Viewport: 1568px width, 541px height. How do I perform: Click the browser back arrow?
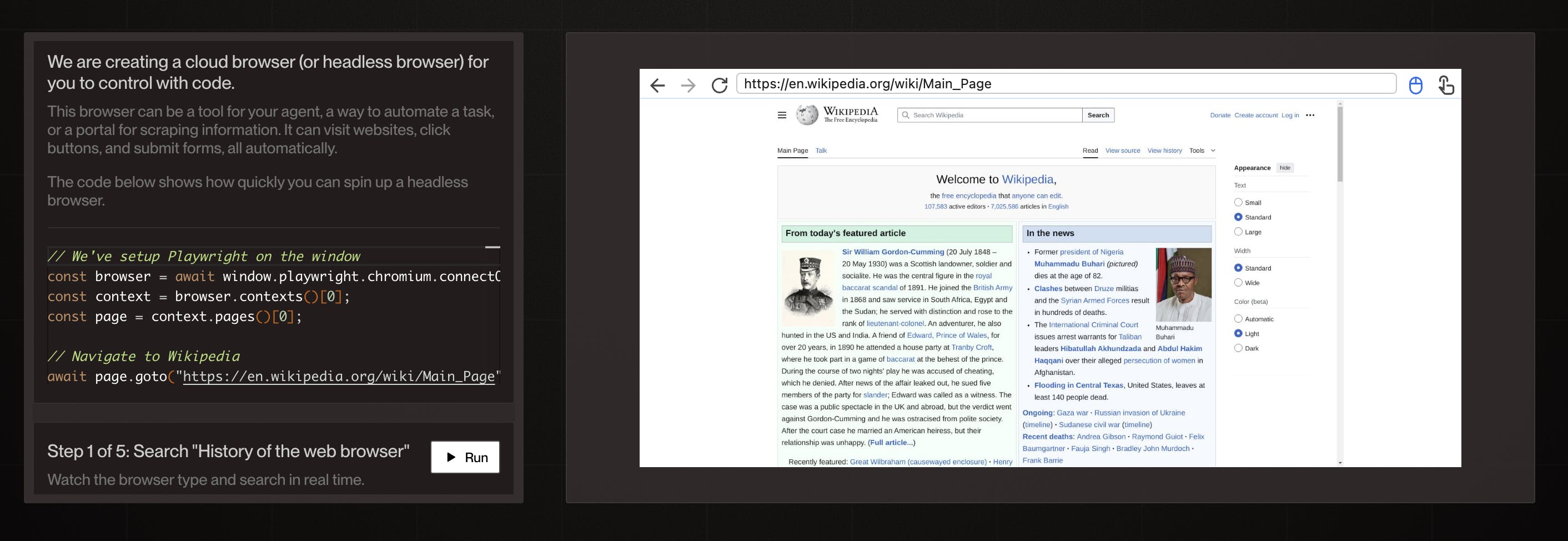click(x=657, y=86)
